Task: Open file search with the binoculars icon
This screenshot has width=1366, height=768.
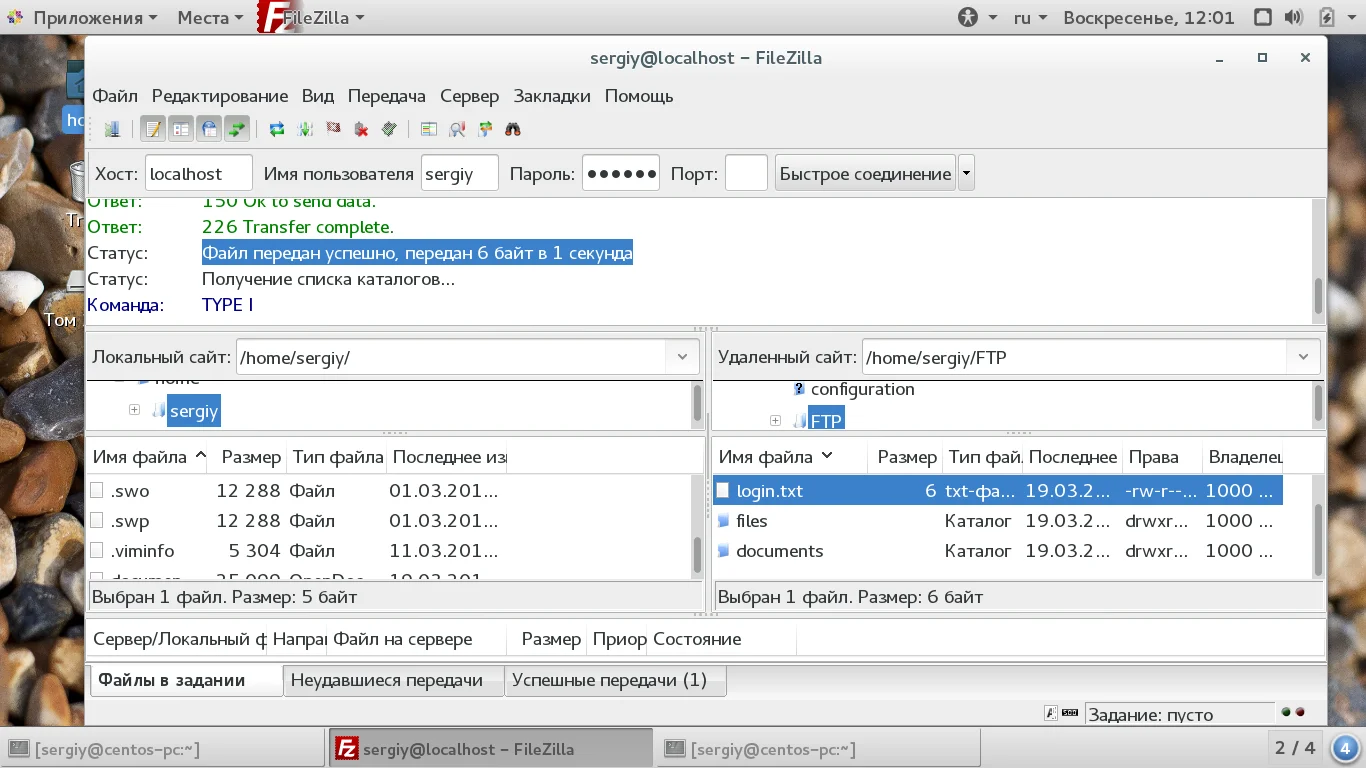Action: click(513, 129)
